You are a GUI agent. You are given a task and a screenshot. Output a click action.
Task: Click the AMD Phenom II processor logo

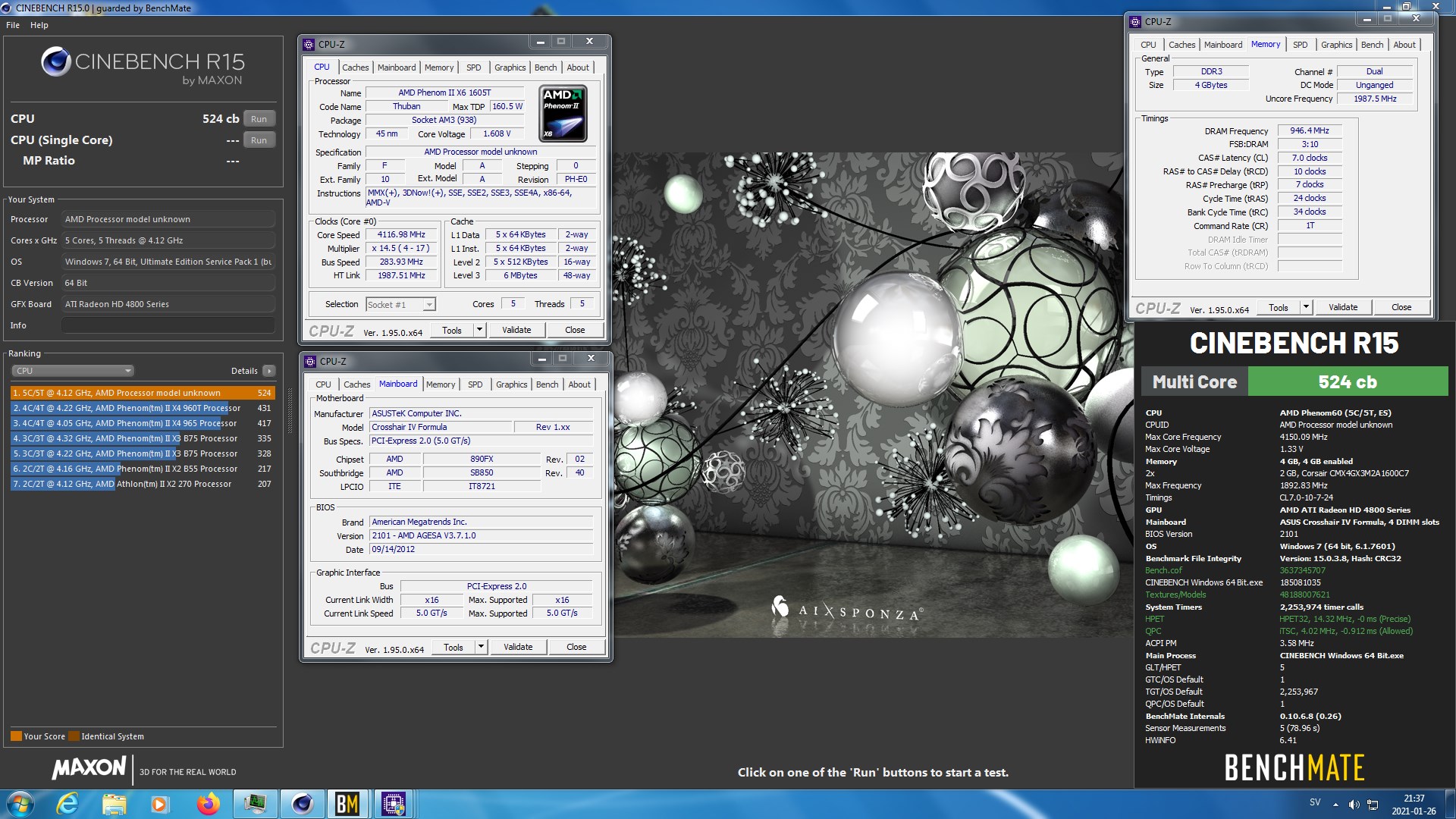tap(563, 114)
